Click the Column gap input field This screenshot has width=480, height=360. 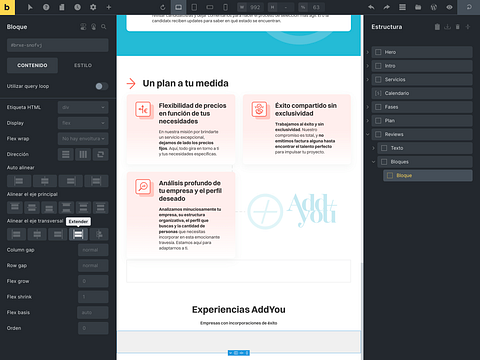click(x=93, y=250)
